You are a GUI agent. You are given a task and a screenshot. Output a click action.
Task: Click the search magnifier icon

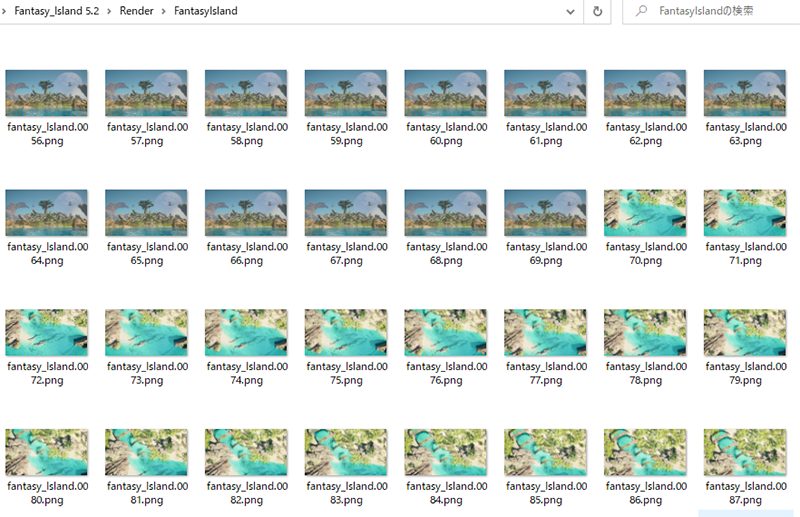pyautogui.click(x=639, y=12)
